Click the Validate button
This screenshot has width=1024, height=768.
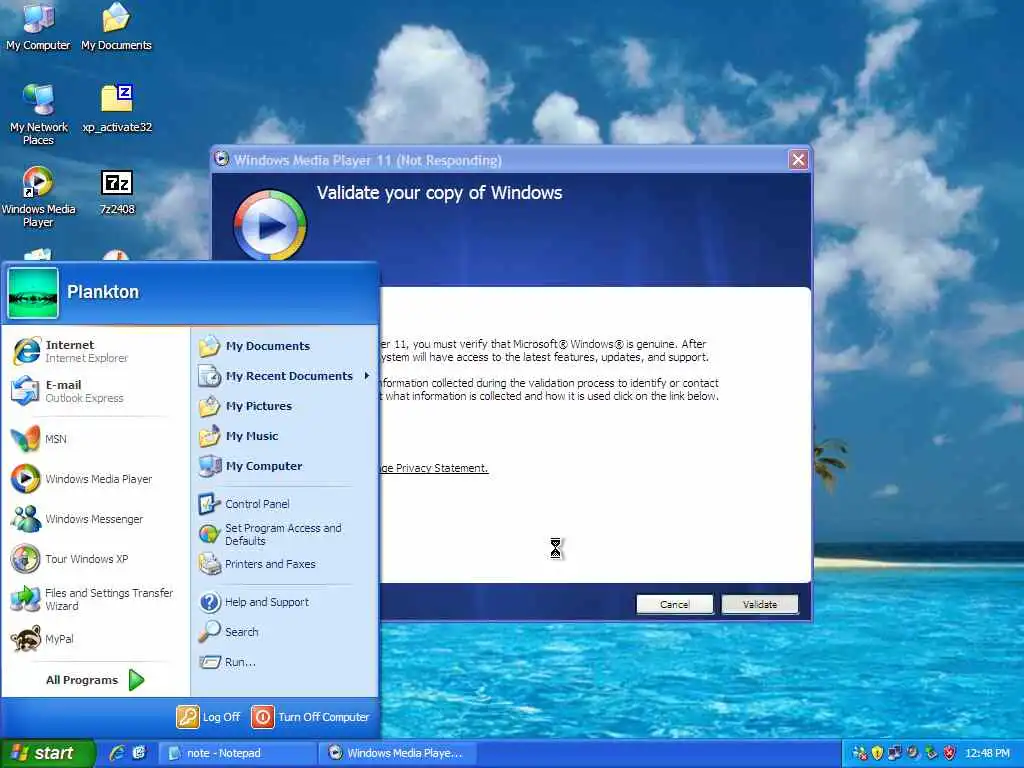[x=760, y=605]
